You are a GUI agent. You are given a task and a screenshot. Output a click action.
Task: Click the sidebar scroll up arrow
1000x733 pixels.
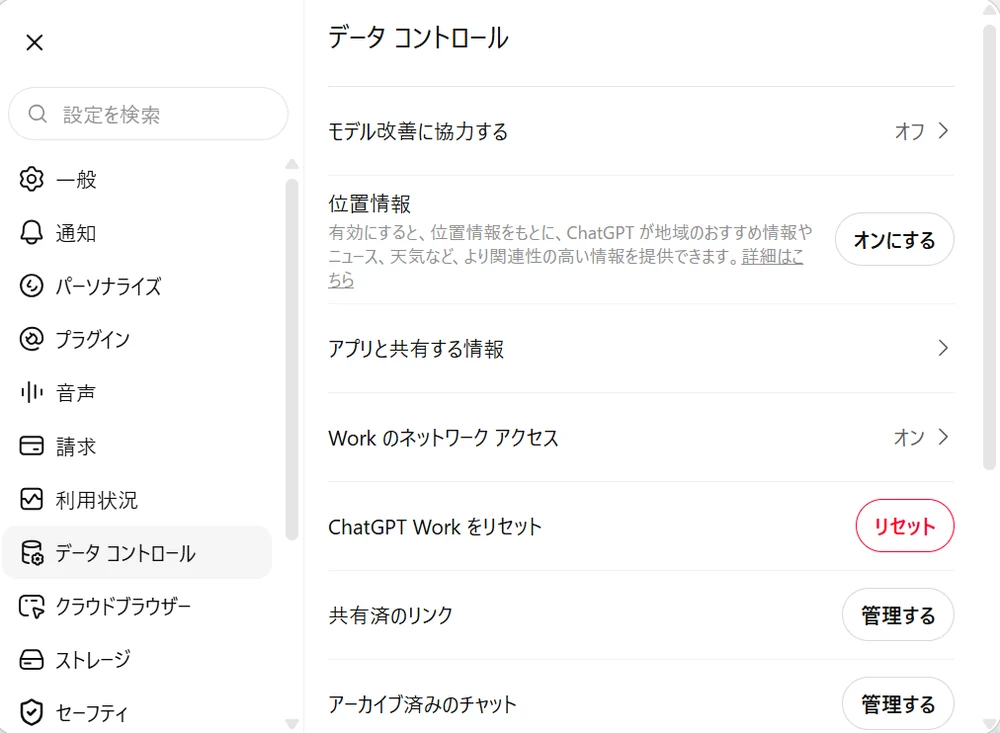tap(292, 164)
